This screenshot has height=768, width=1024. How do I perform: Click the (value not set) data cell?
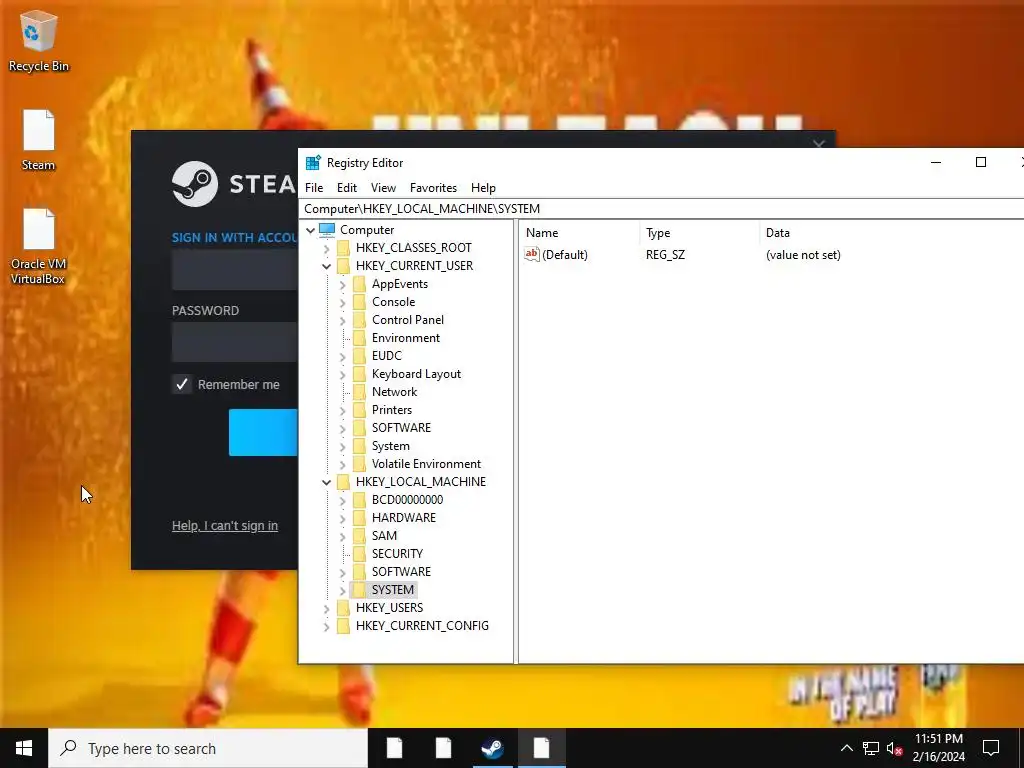click(x=803, y=255)
